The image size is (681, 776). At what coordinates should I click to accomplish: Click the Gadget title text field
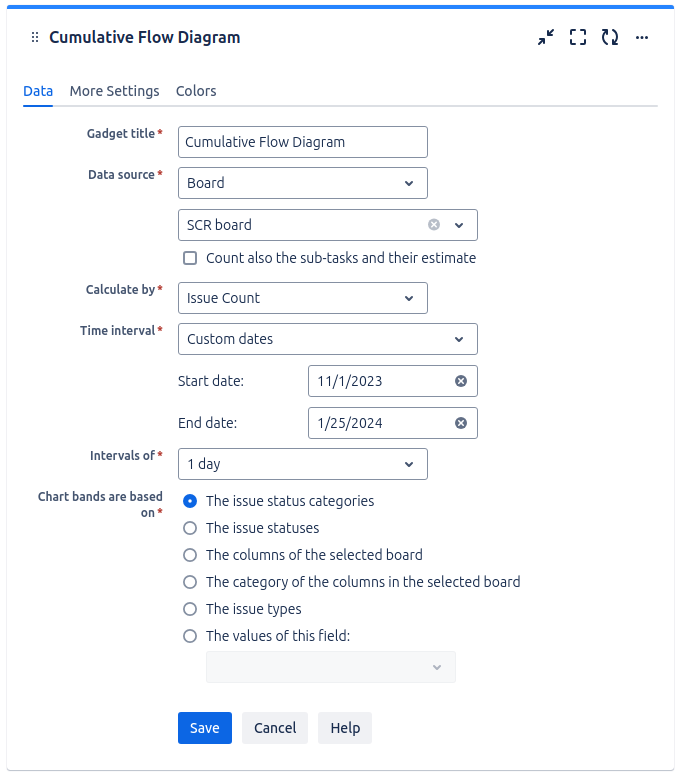click(302, 142)
